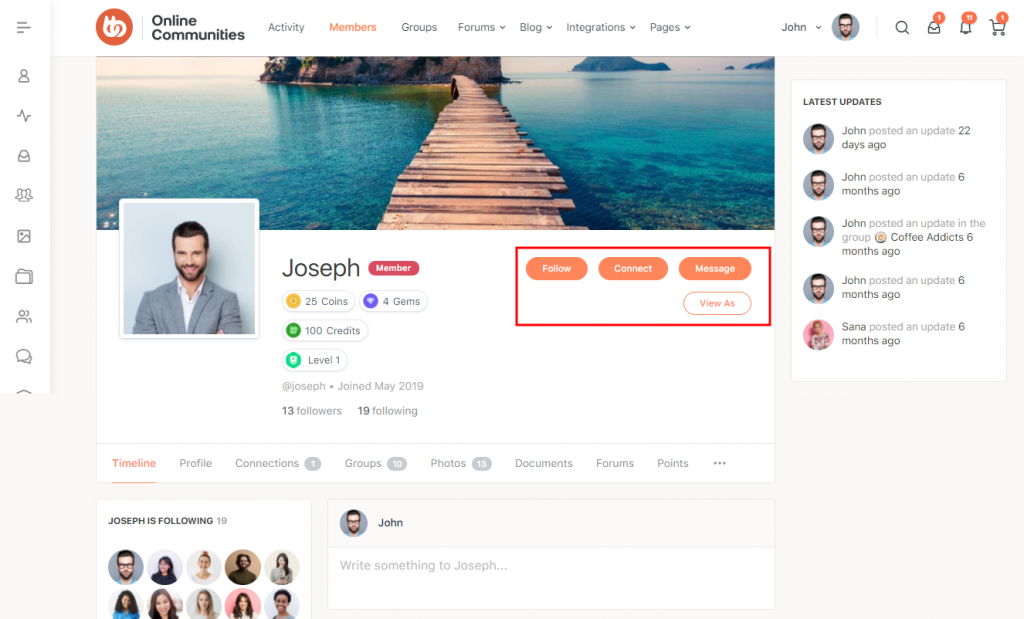Switch to the Points tab

(672, 463)
